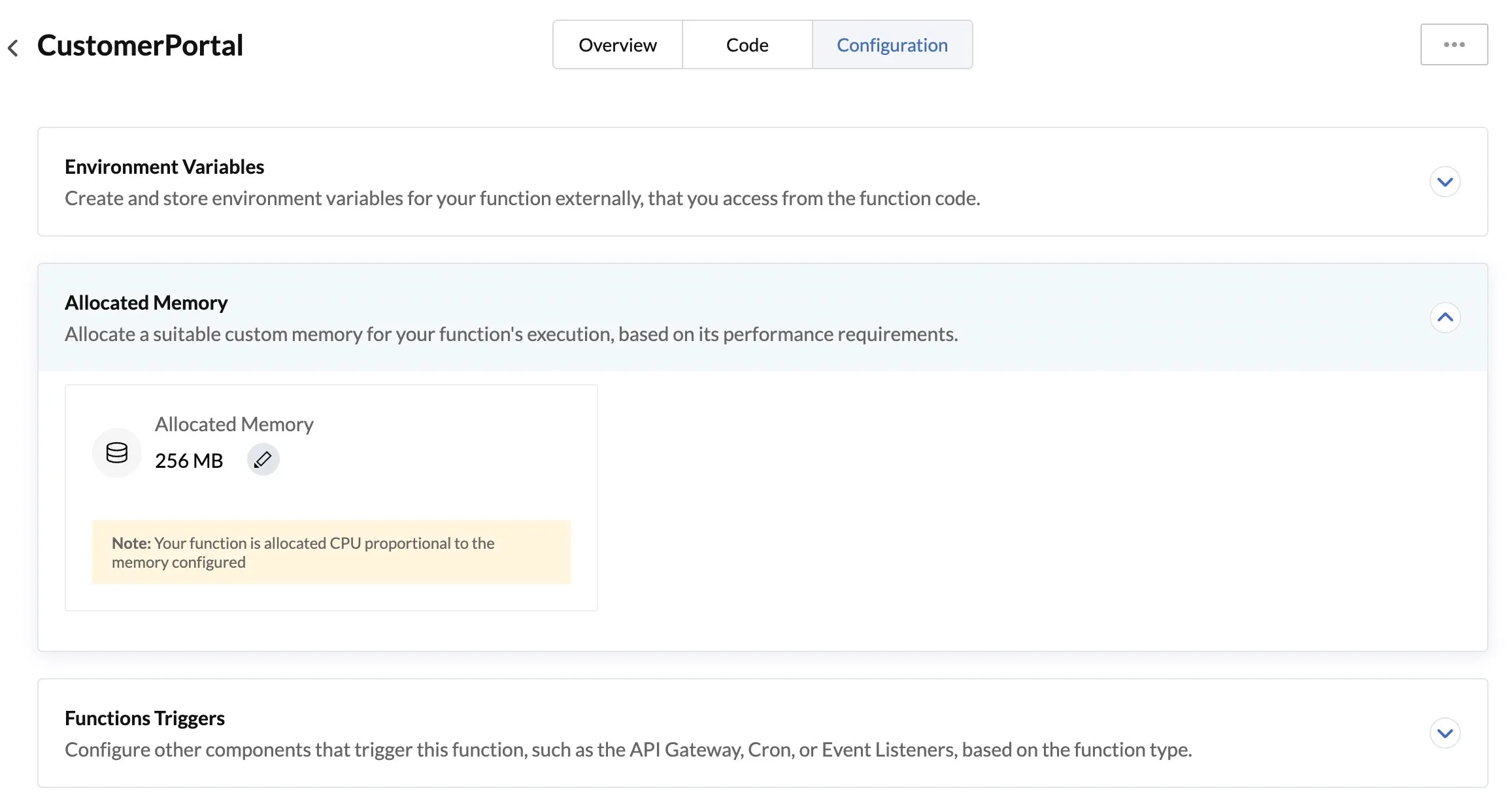Screen dimensions: 1512x801
Task: Click the Allocate a suitable custom memory description
Action: click(511, 334)
